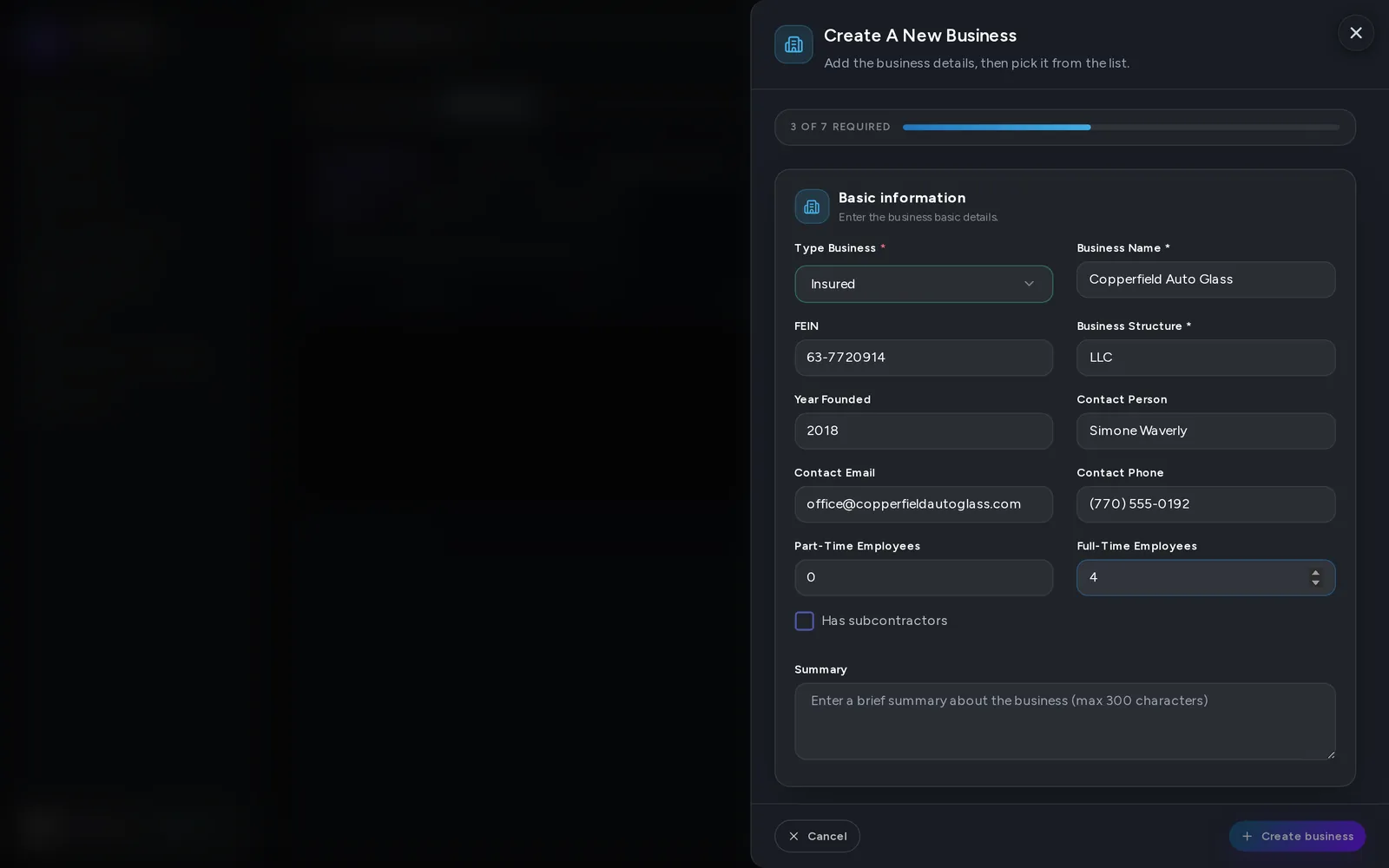Click the building icon beside Create A New Business
Screen dimensions: 1389x868
[x=793, y=44]
